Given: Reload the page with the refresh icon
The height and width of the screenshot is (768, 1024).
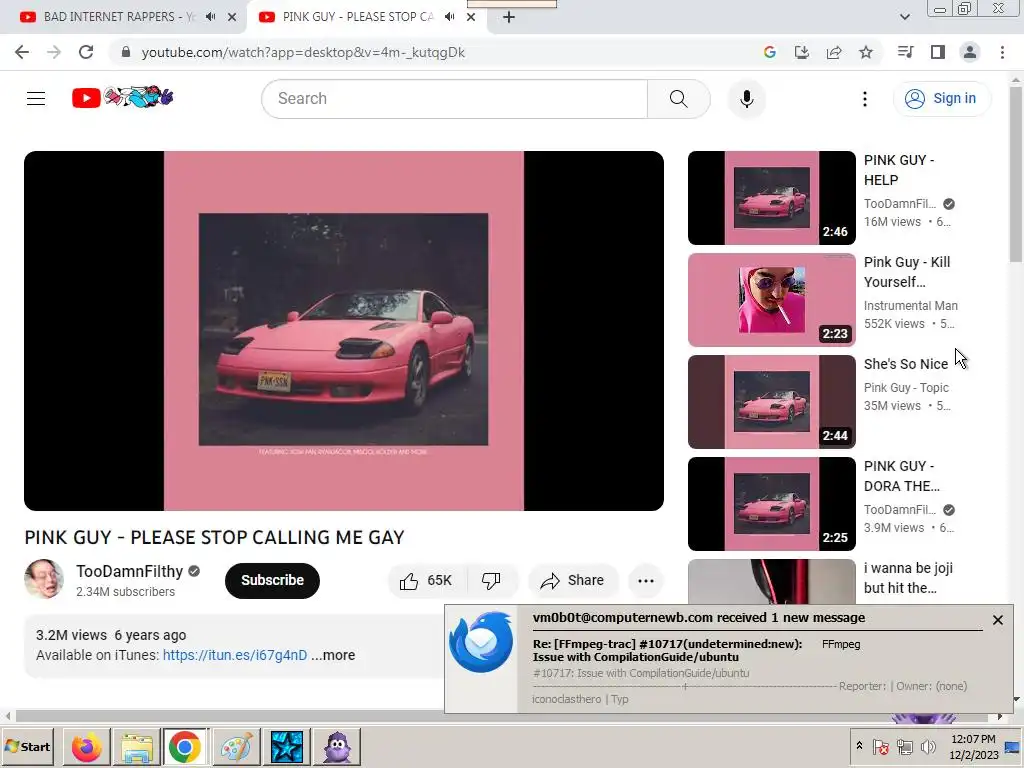Looking at the screenshot, I should [86, 52].
